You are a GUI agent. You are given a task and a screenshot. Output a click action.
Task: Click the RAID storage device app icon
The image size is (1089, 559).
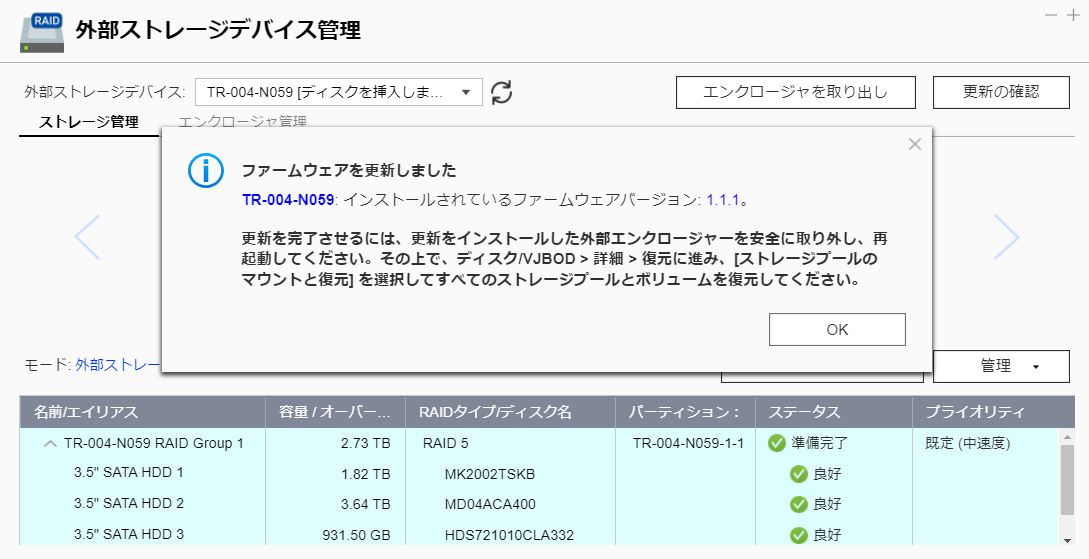pos(42,31)
